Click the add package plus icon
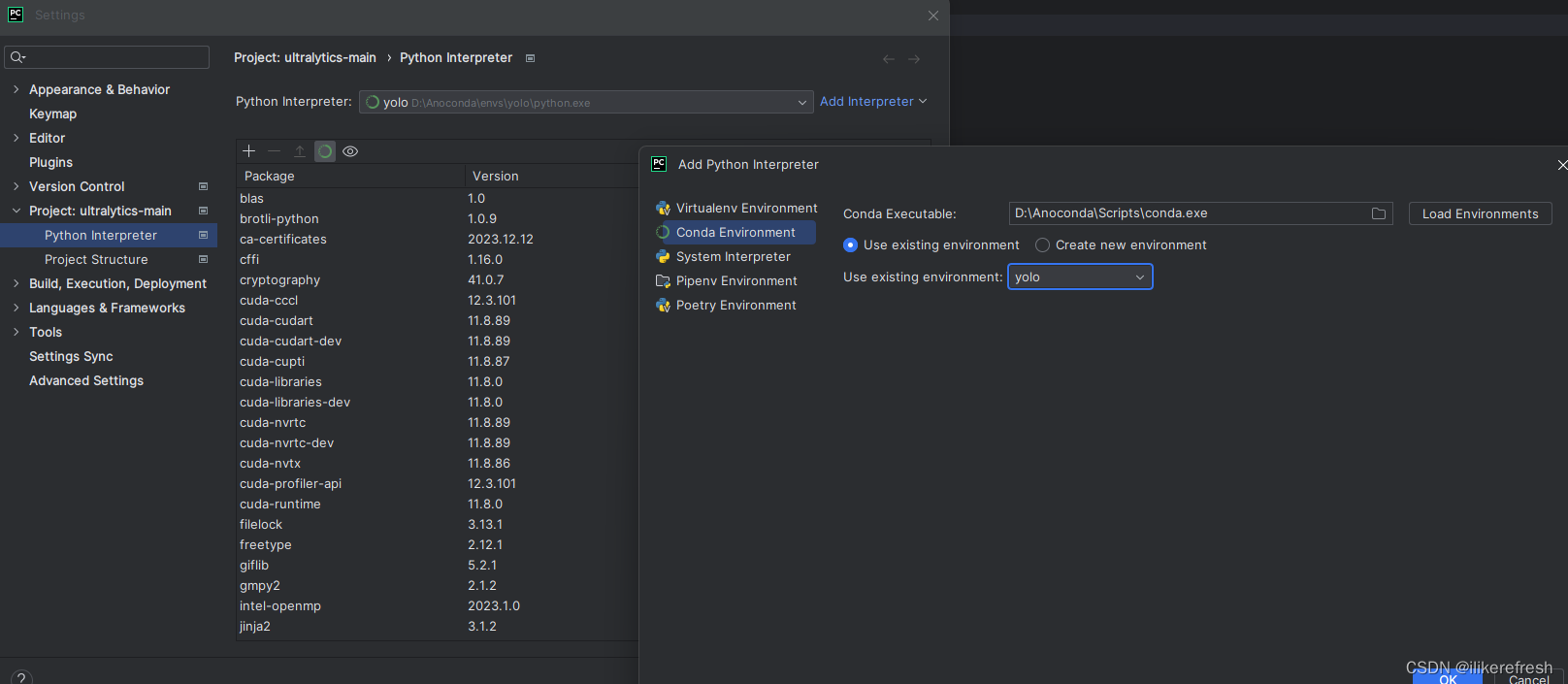This screenshot has width=1568, height=684. (x=248, y=151)
